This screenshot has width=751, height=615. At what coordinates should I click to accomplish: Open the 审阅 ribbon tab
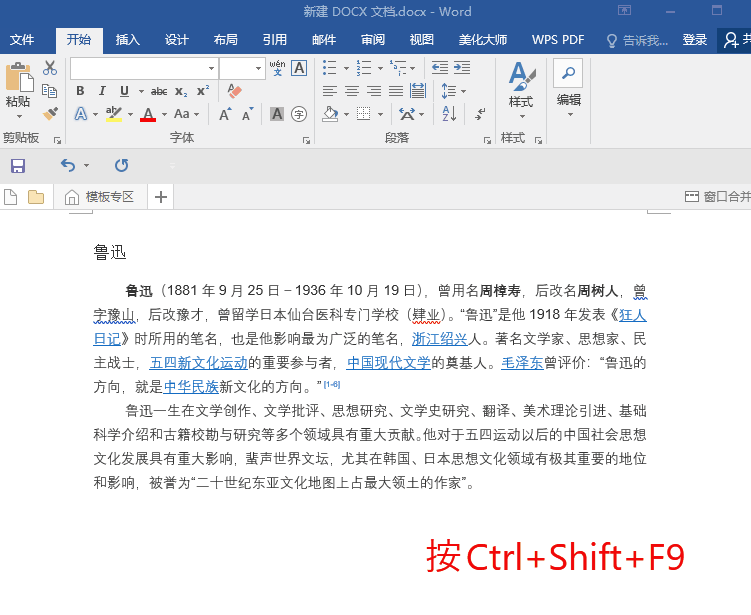[373, 40]
